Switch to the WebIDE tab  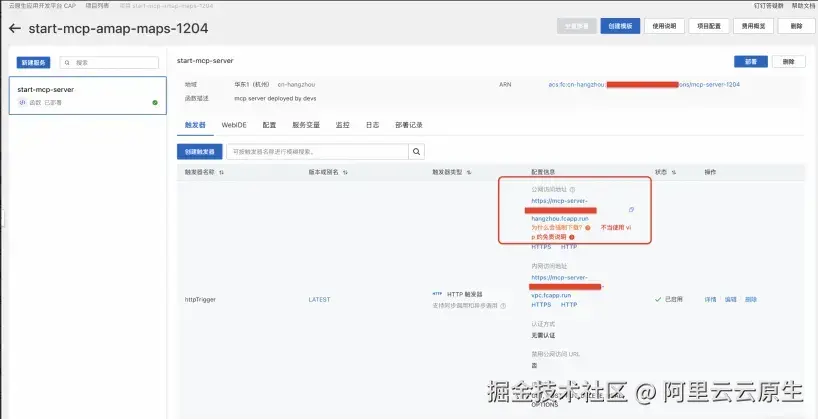(234, 125)
